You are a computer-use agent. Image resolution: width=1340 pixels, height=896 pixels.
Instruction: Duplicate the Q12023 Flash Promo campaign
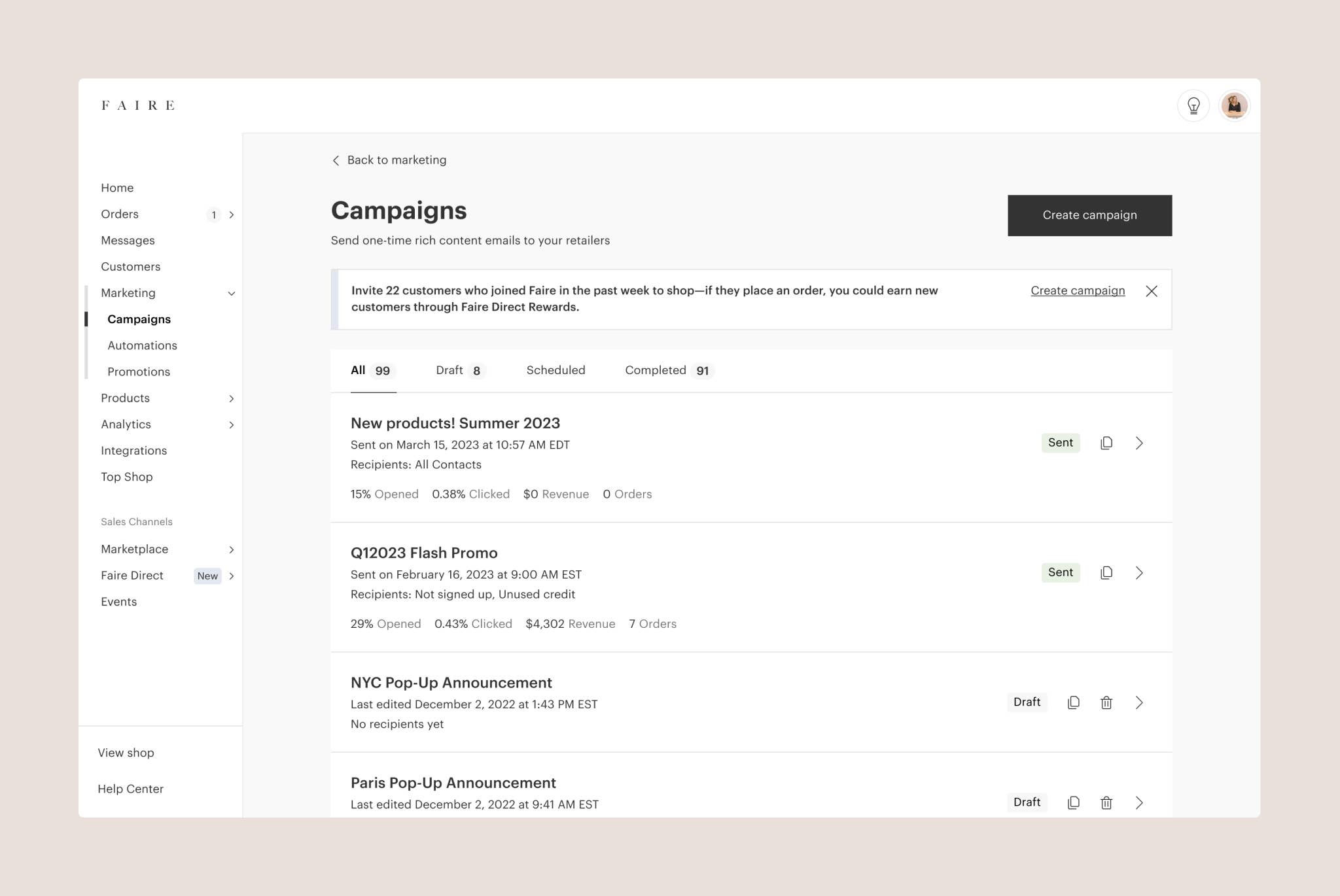point(1106,573)
